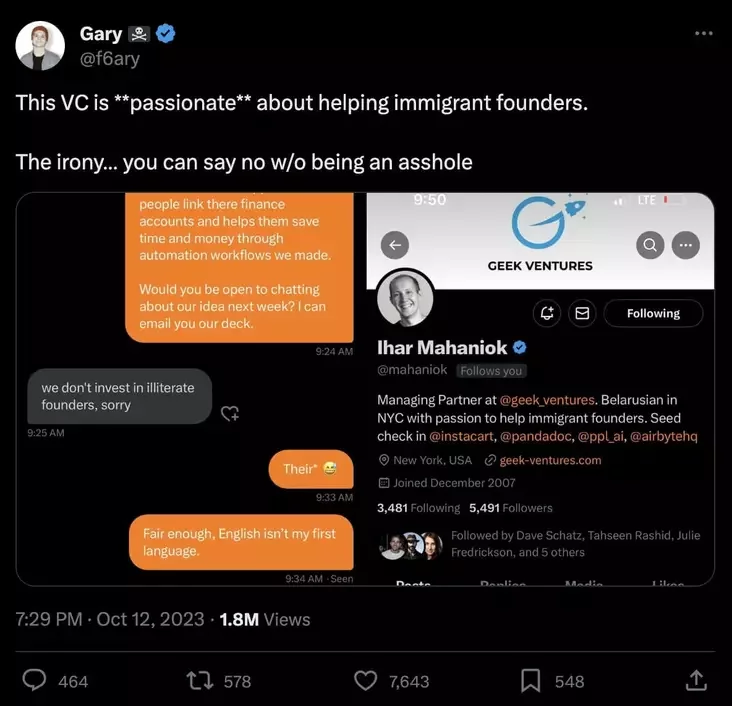Open the tweet's three-dot more menu
Screen dimensions: 732x706
click(x=704, y=34)
